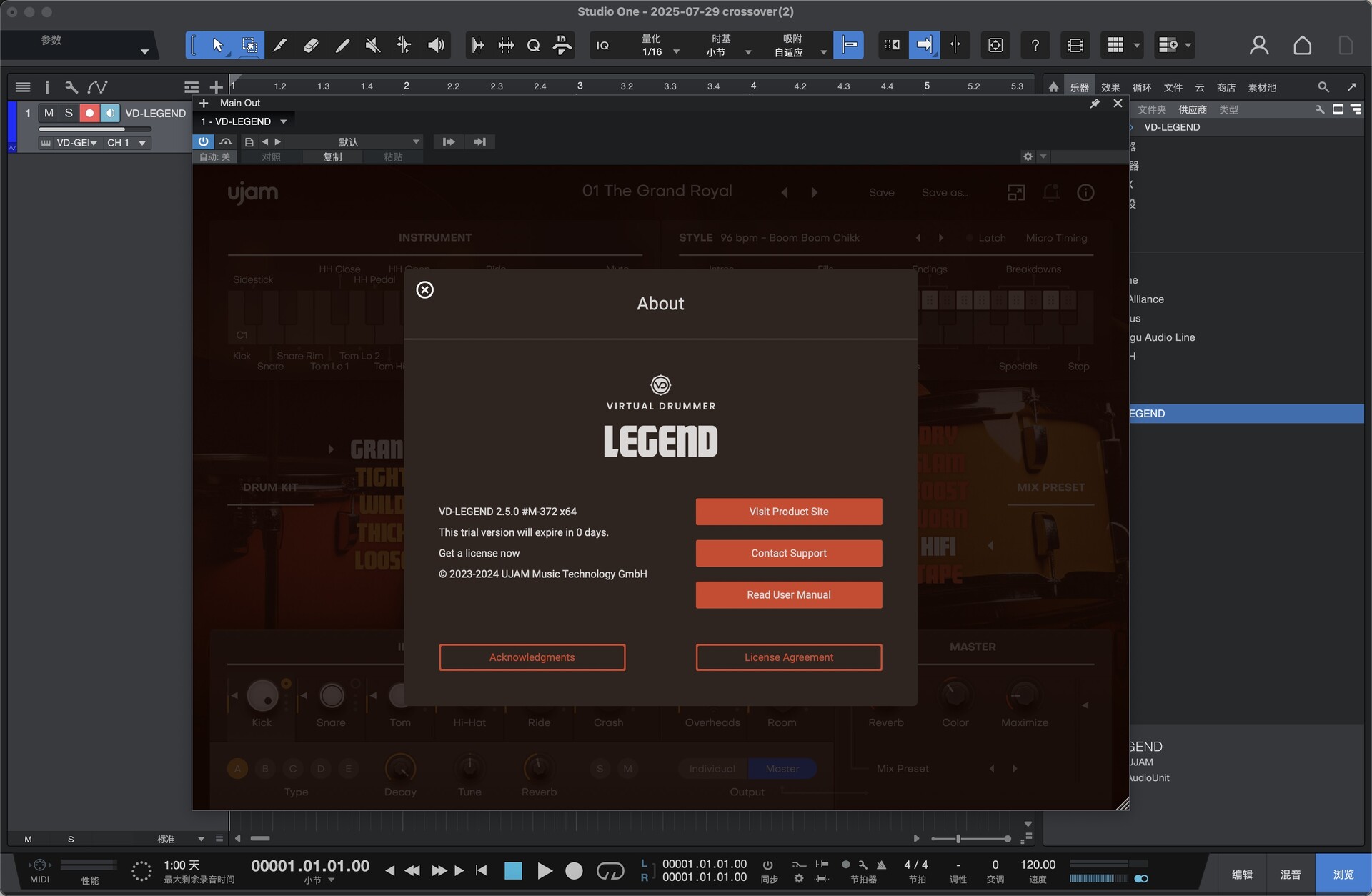
Task: Open the 标准 dropdown
Action: (180, 839)
